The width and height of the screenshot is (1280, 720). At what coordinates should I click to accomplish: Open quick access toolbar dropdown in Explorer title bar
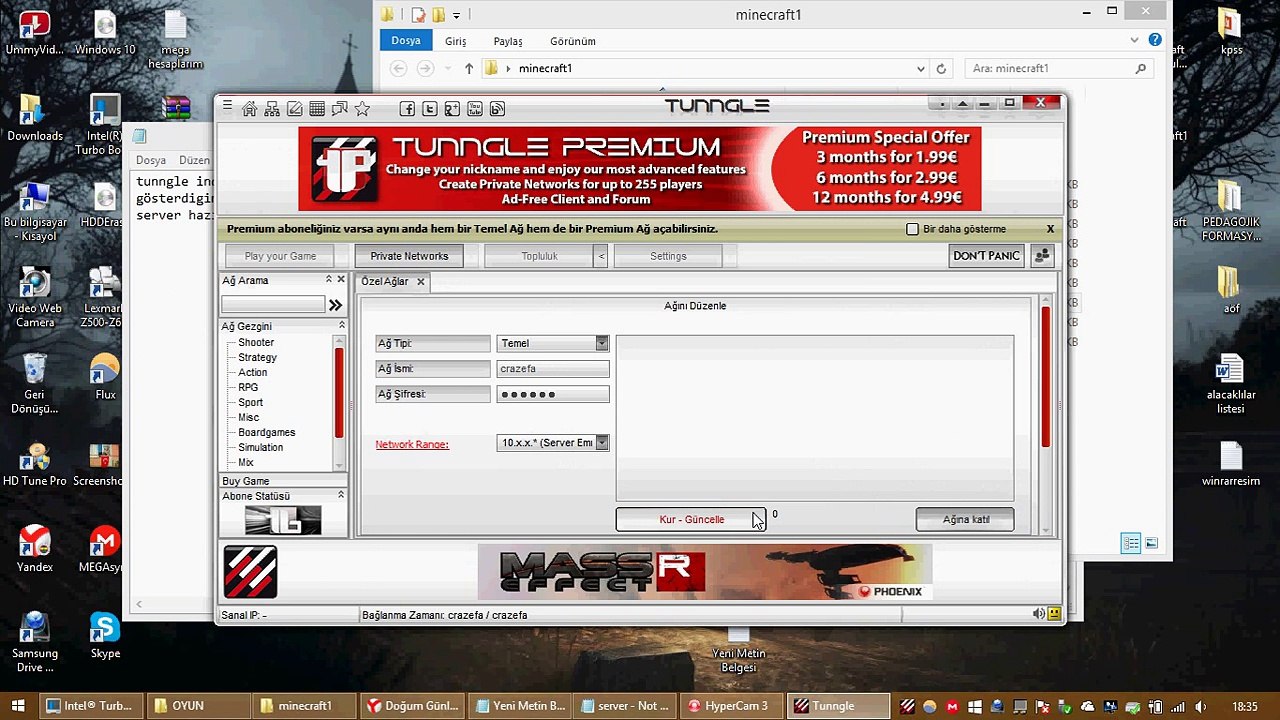coord(456,15)
